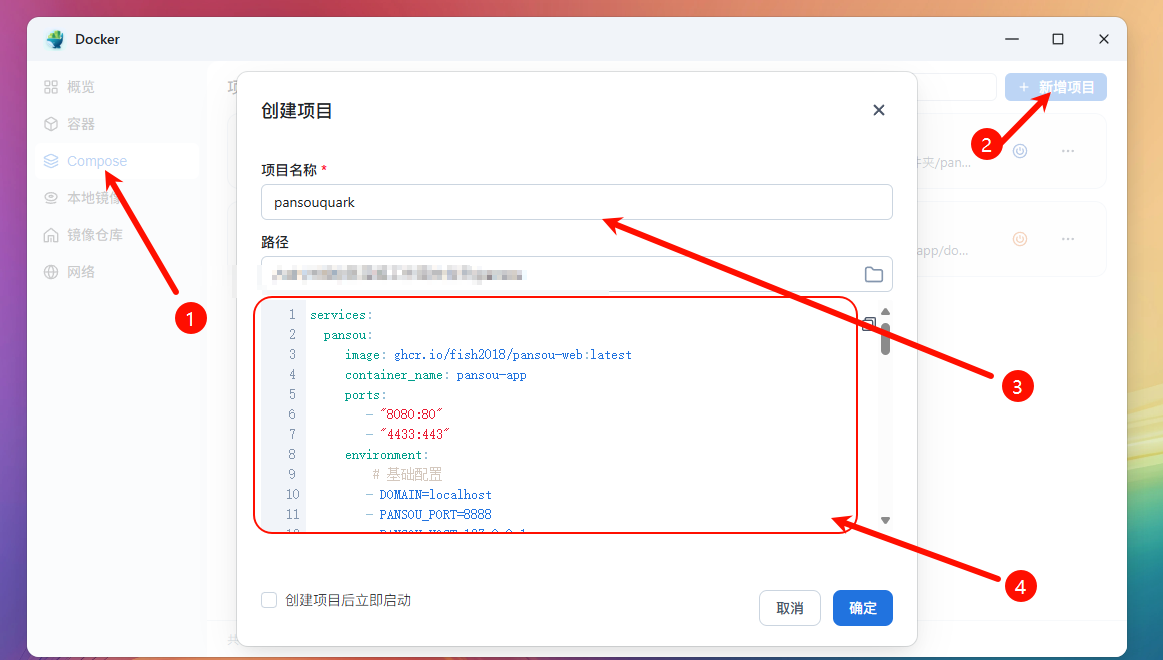1163x660 pixels.
Task: Click the 新增项目 add project button
Action: click(1055, 87)
